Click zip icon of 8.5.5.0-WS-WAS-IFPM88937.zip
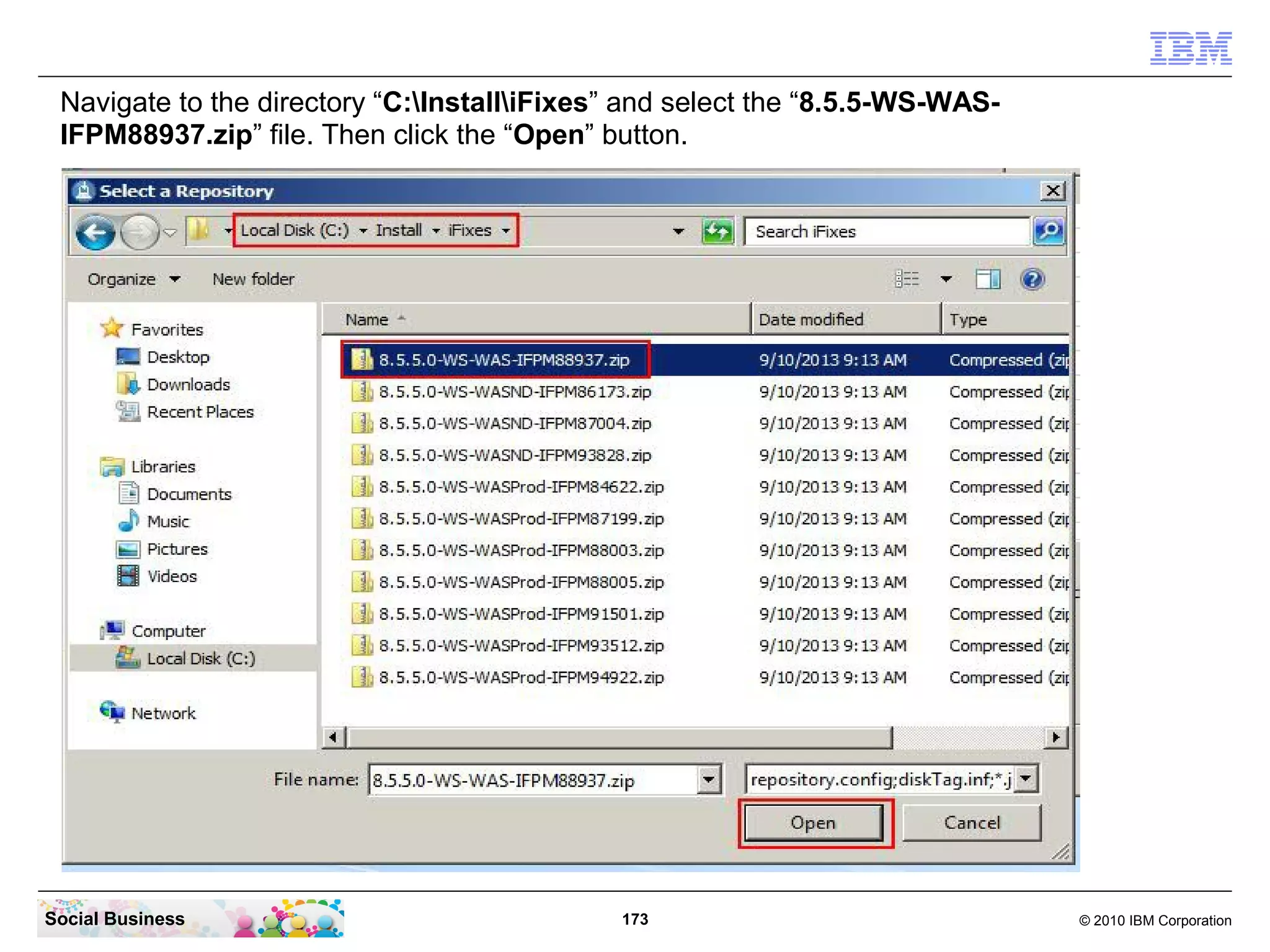1270x952 pixels. (362, 359)
